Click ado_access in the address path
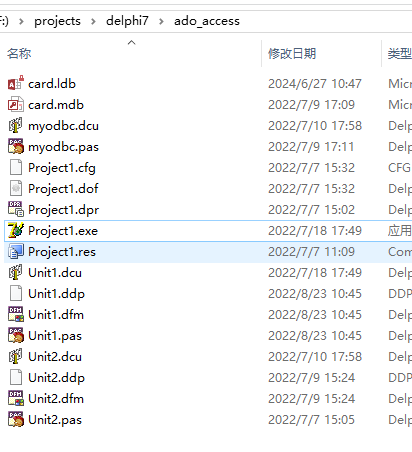The image size is (412, 452). pyautogui.click(x=207, y=21)
